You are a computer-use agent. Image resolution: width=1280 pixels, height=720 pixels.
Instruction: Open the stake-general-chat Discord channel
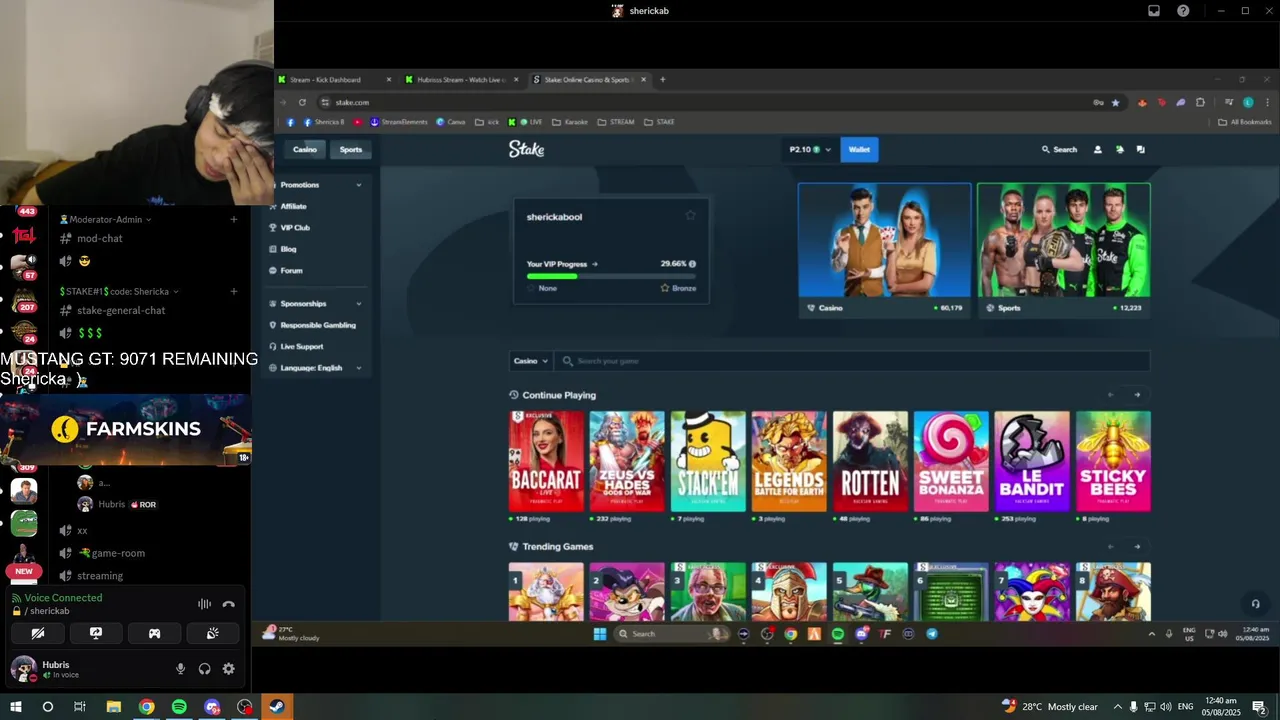[121, 311]
